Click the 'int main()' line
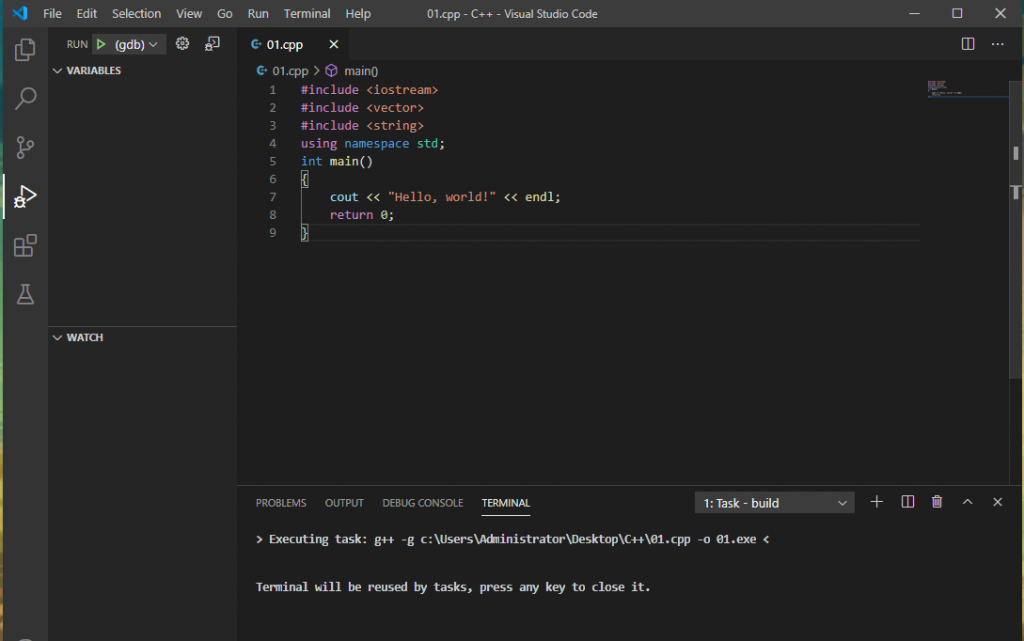 336,161
